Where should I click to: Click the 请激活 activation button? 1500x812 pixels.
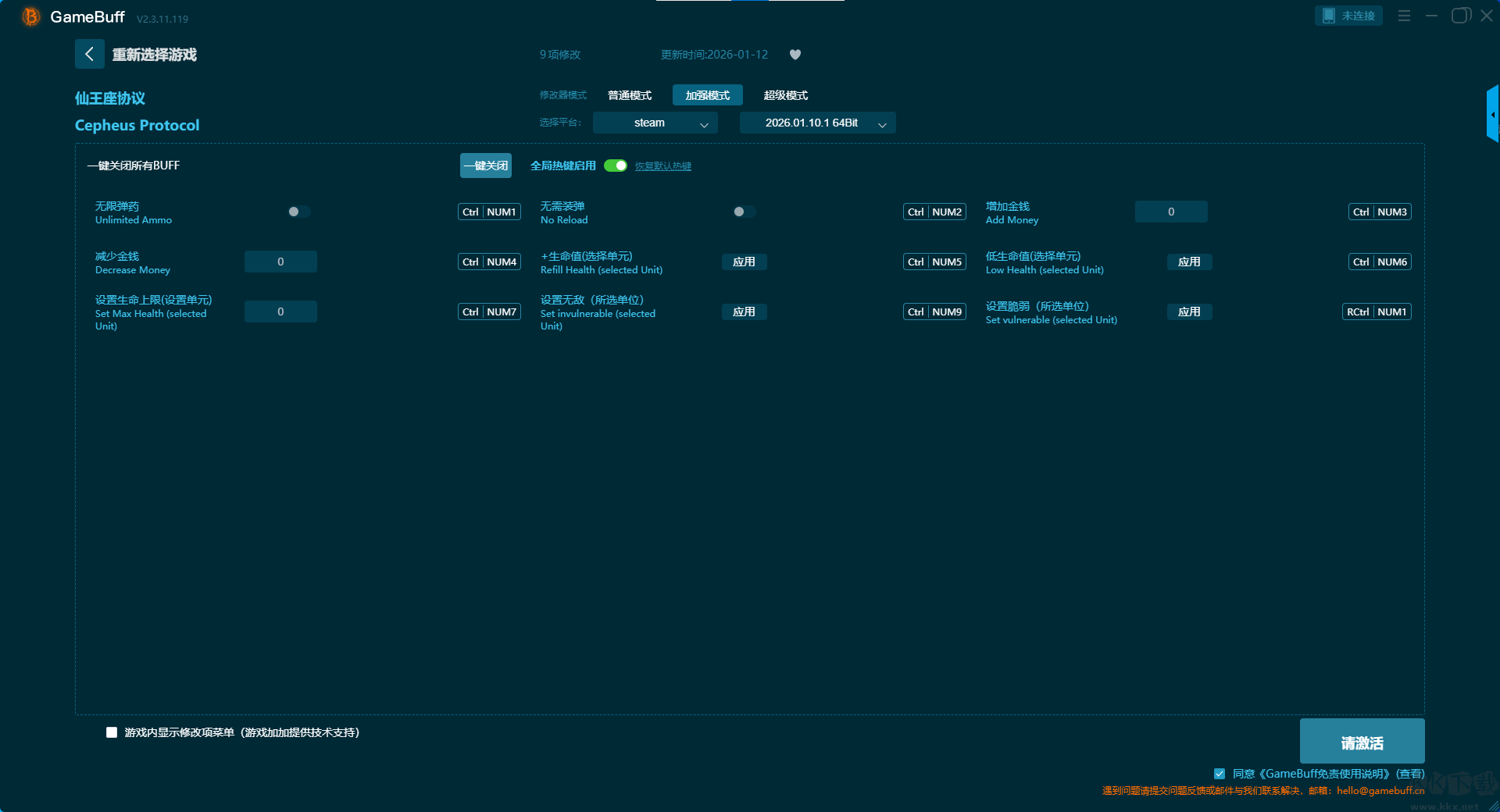pyautogui.click(x=1361, y=742)
